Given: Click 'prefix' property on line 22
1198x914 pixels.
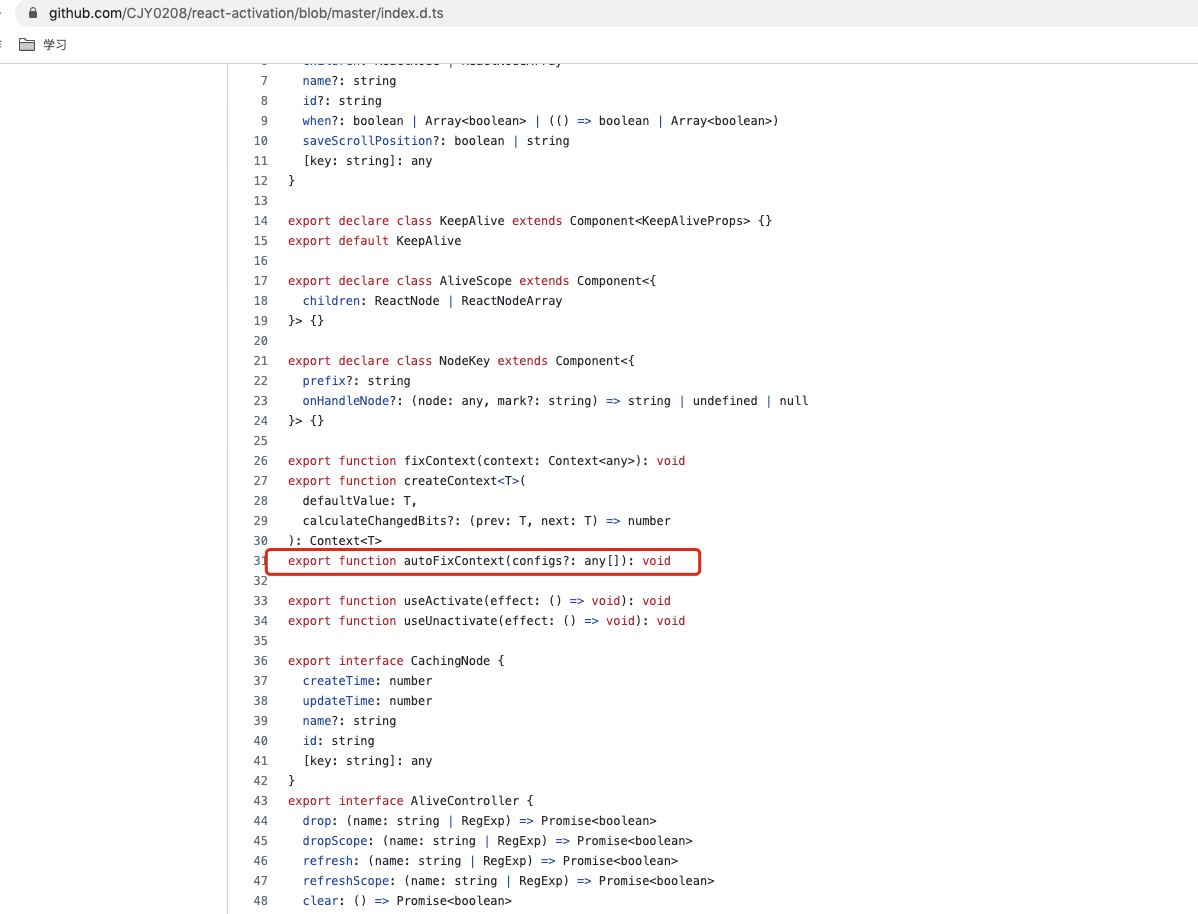Looking at the screenshot, I should tap(324, 381).
